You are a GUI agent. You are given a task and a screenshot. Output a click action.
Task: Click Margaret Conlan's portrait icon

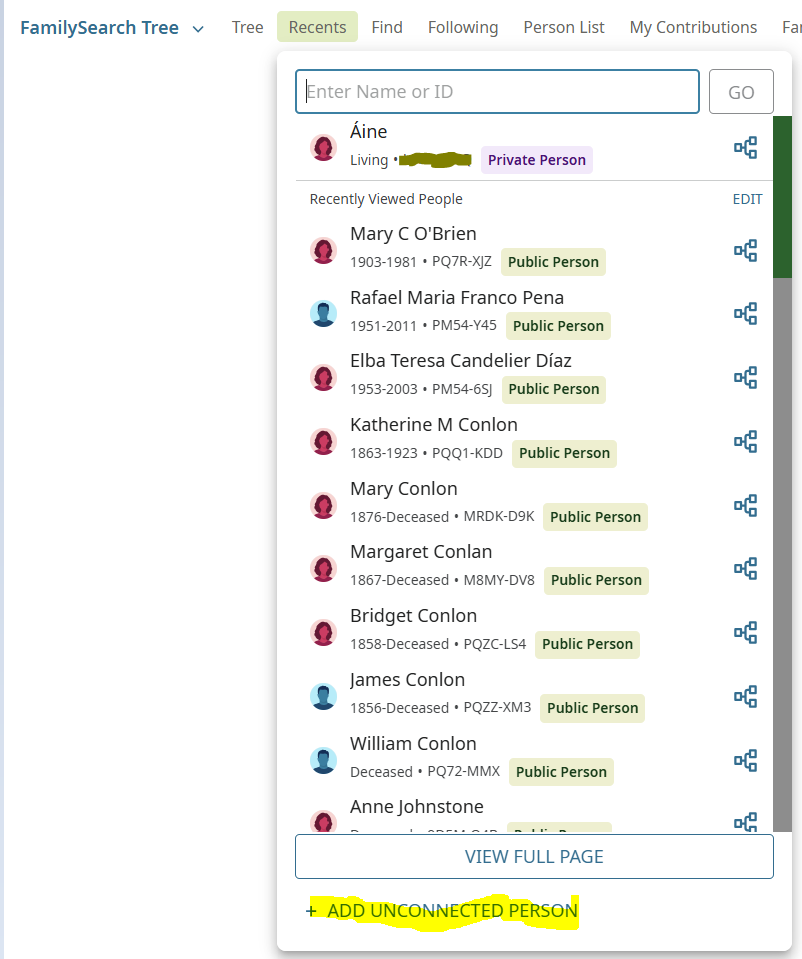(x=323, y=569)
